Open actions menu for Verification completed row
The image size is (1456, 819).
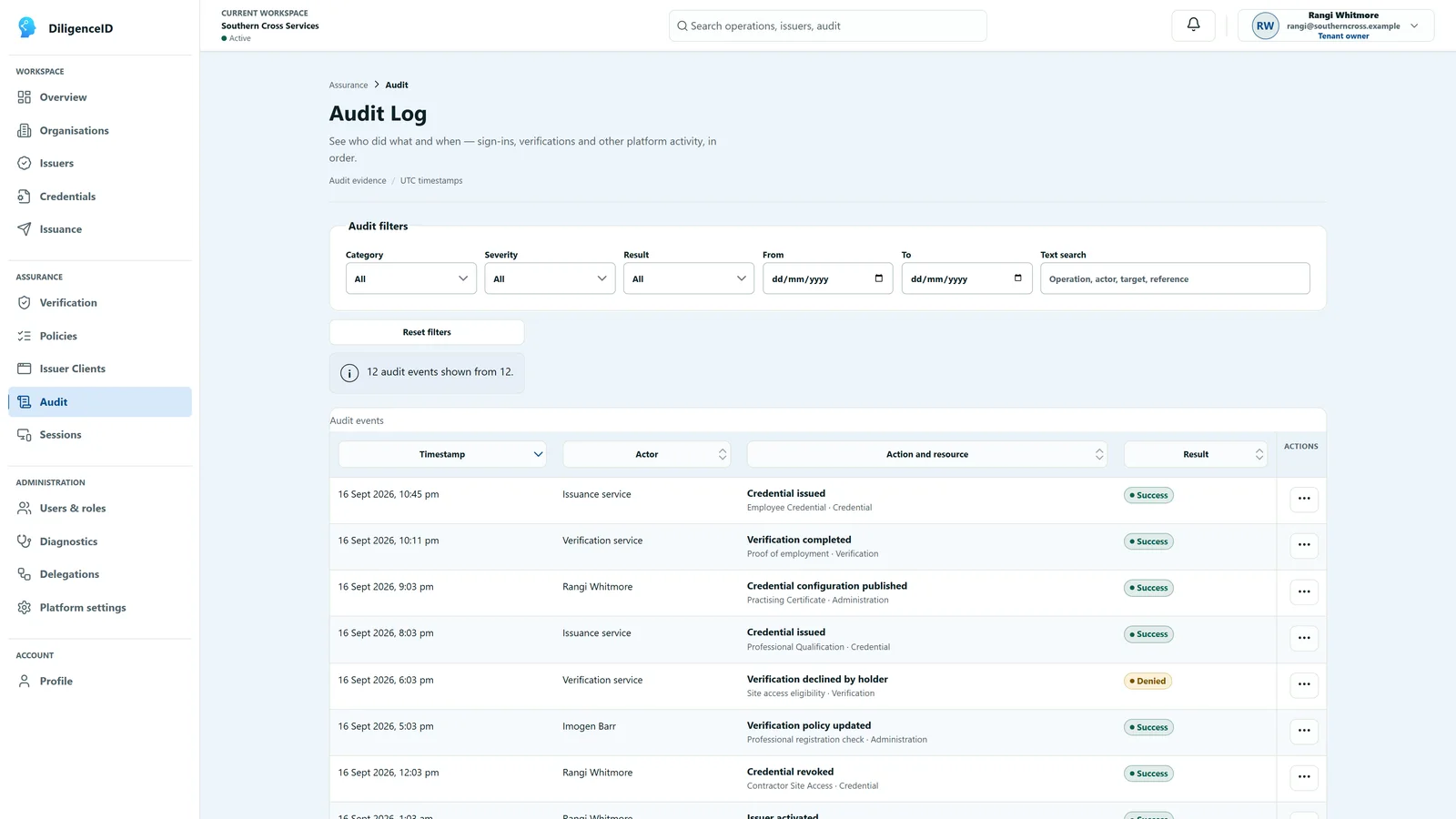pyautogui.click(x=1304, y=545)
